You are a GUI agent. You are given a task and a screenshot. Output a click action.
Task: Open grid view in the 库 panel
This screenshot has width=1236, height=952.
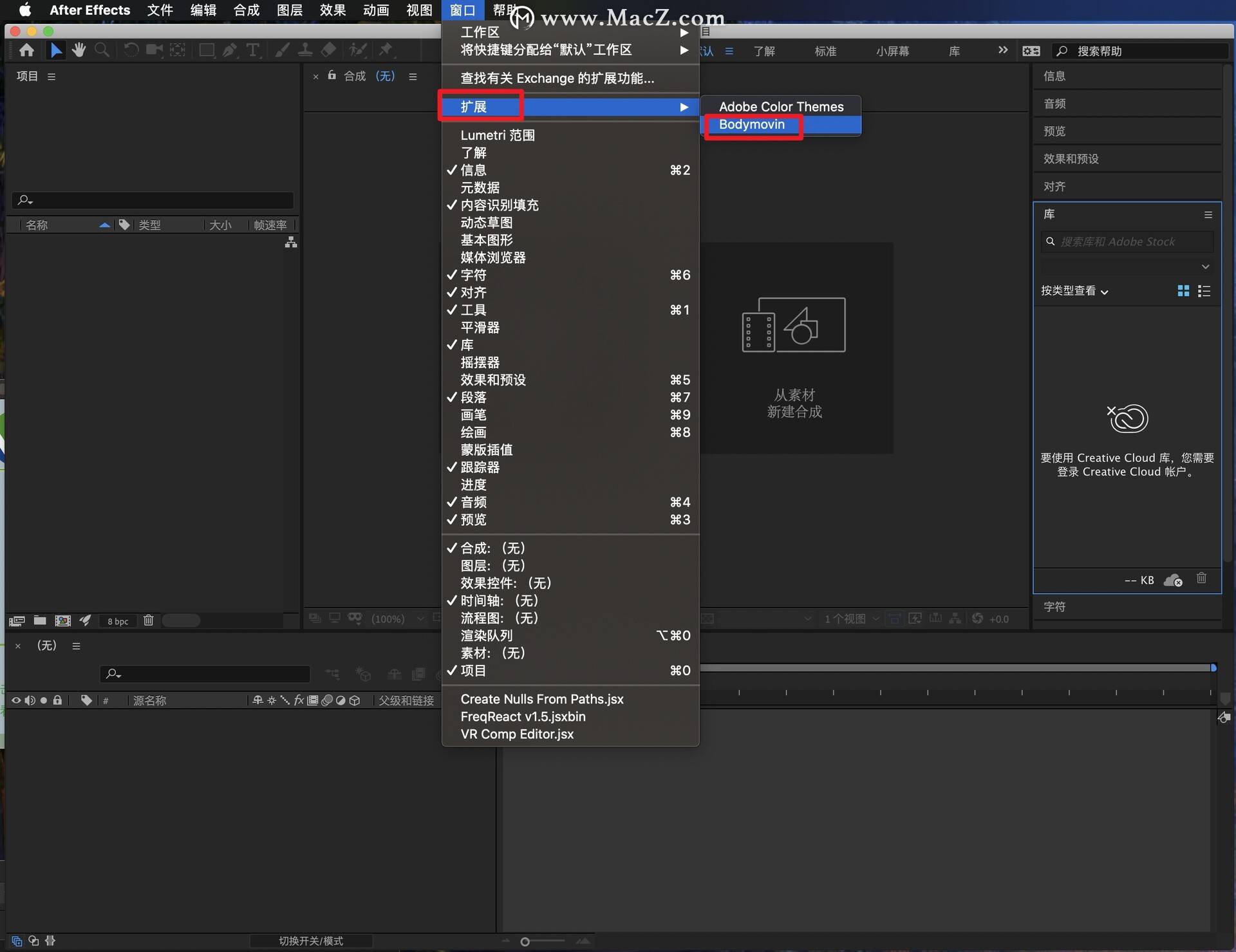[1183, 290]
